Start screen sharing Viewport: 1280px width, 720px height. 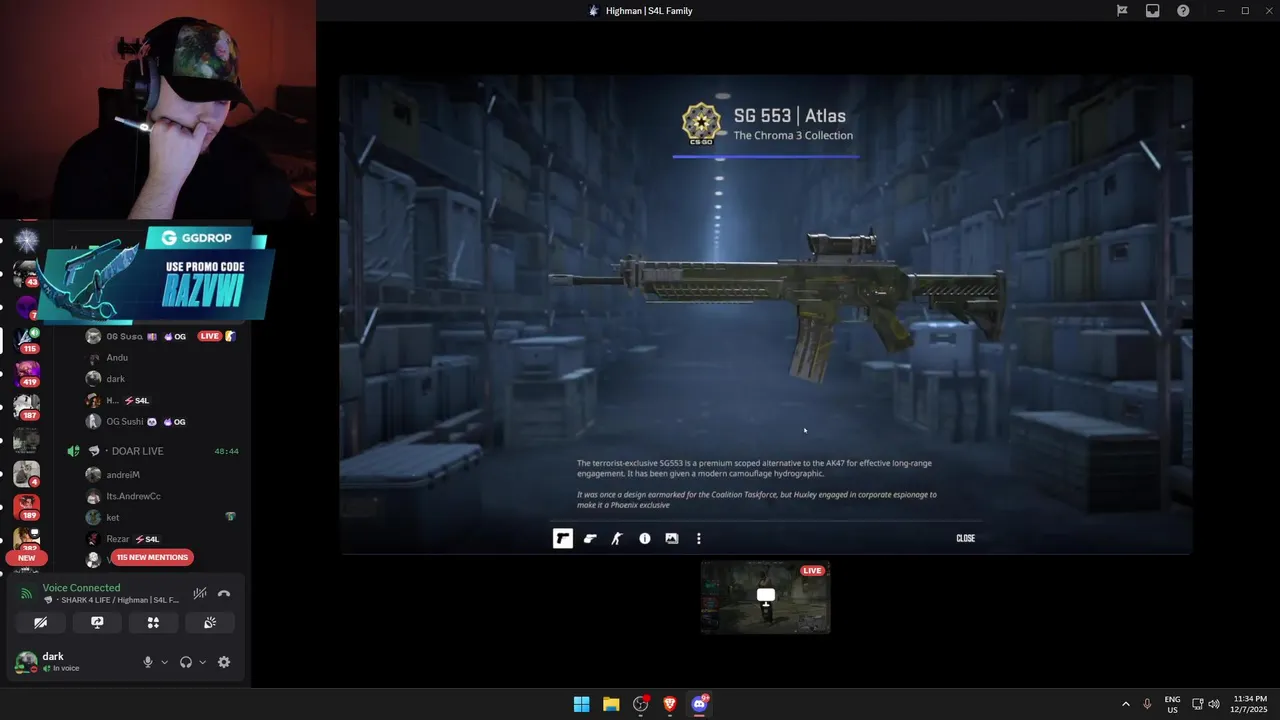pyautogui.click(x=97, y=622)
